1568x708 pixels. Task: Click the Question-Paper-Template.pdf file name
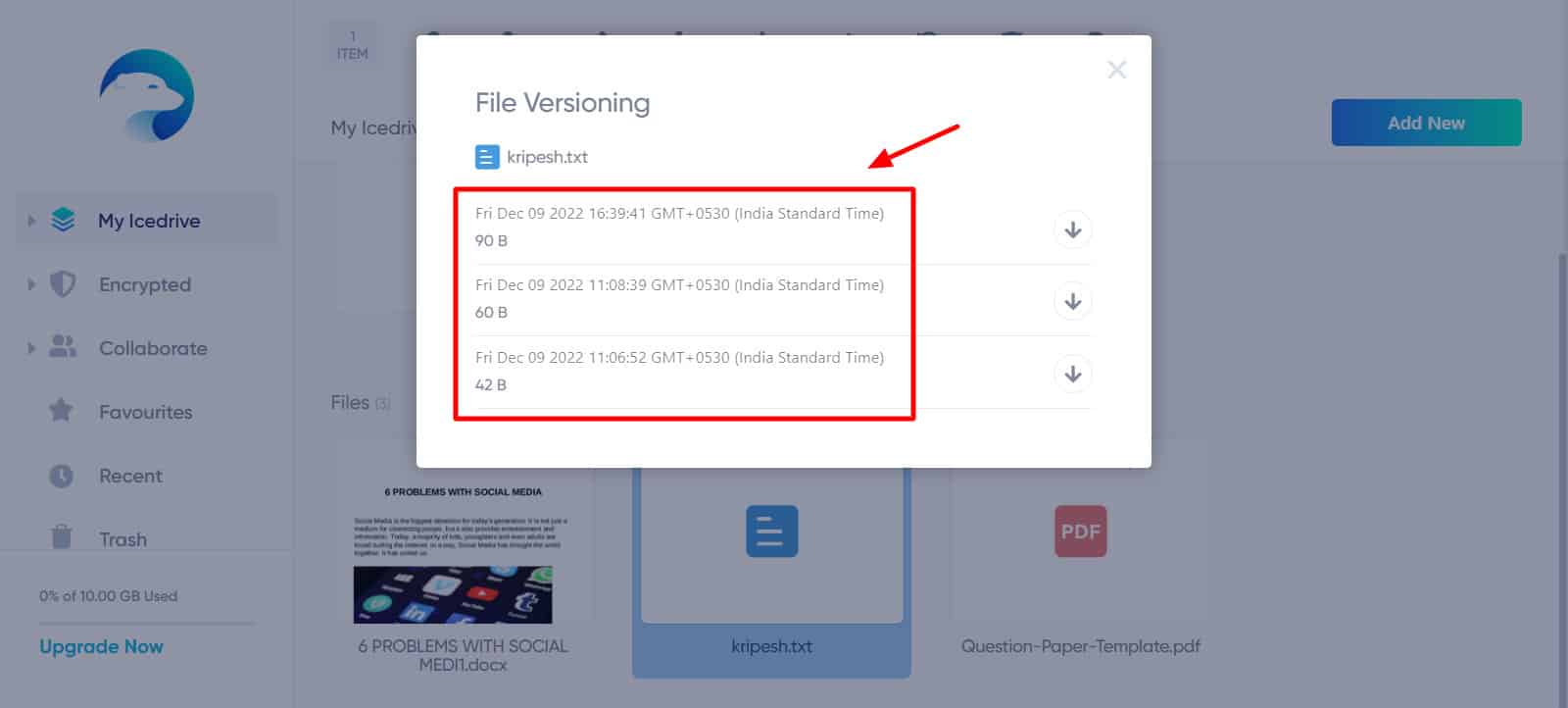click(x=1081, y=646)
